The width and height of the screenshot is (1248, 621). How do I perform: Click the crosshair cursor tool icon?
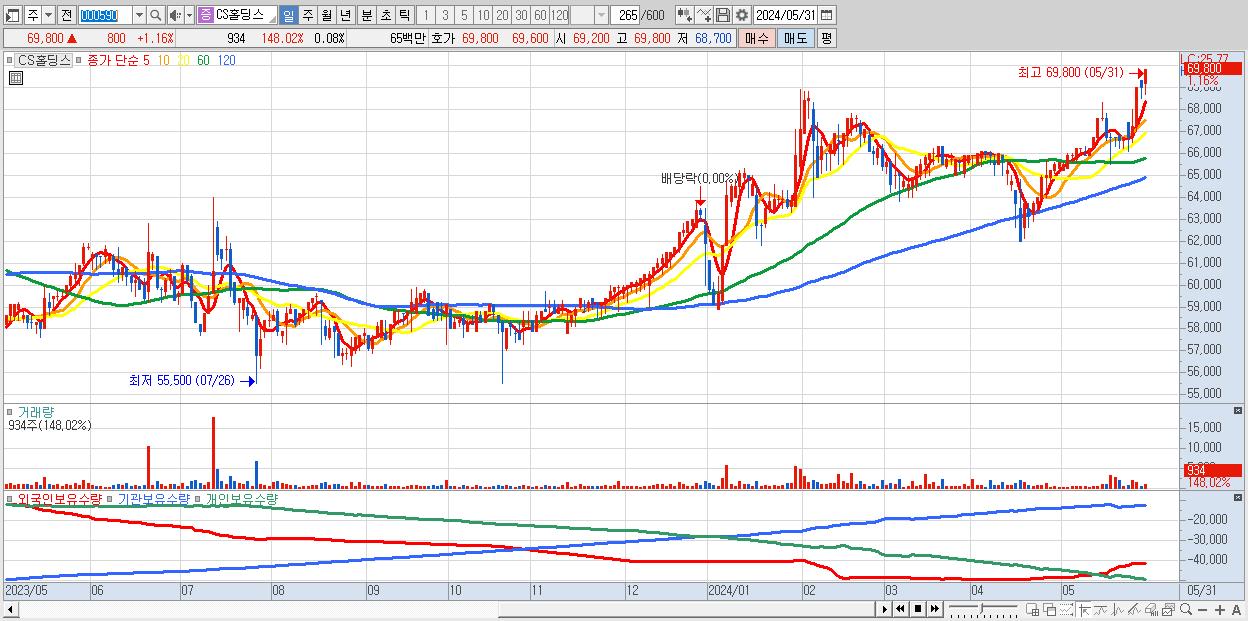(1085, 610)
